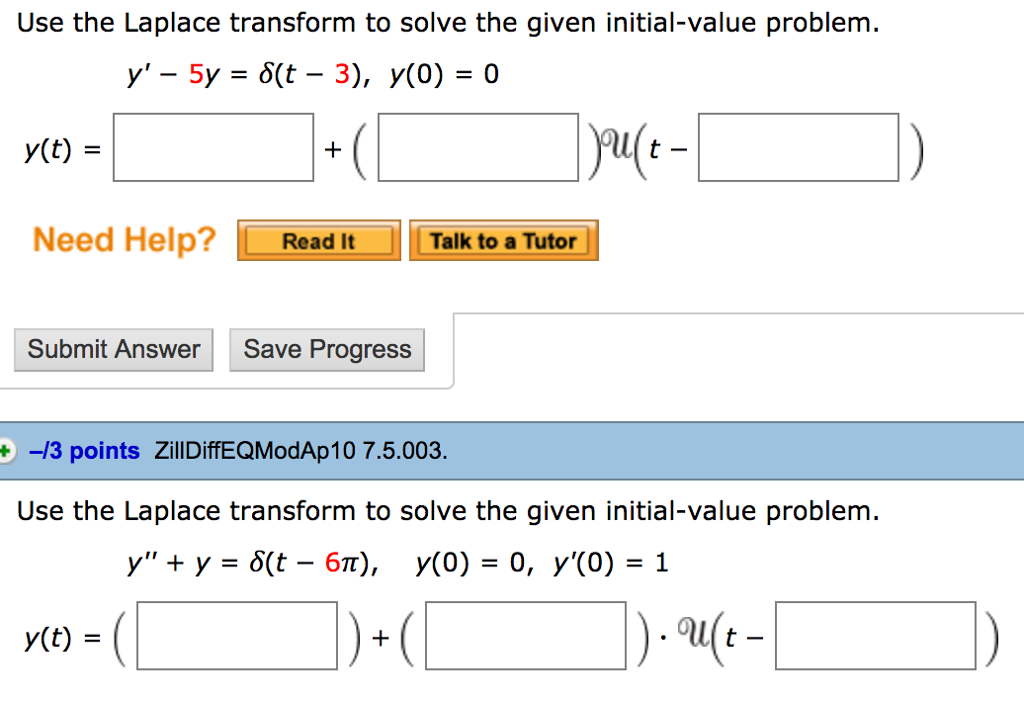
Task: Click second parenthesized answer box in problem 7.5.003
Action: point(526,636)
